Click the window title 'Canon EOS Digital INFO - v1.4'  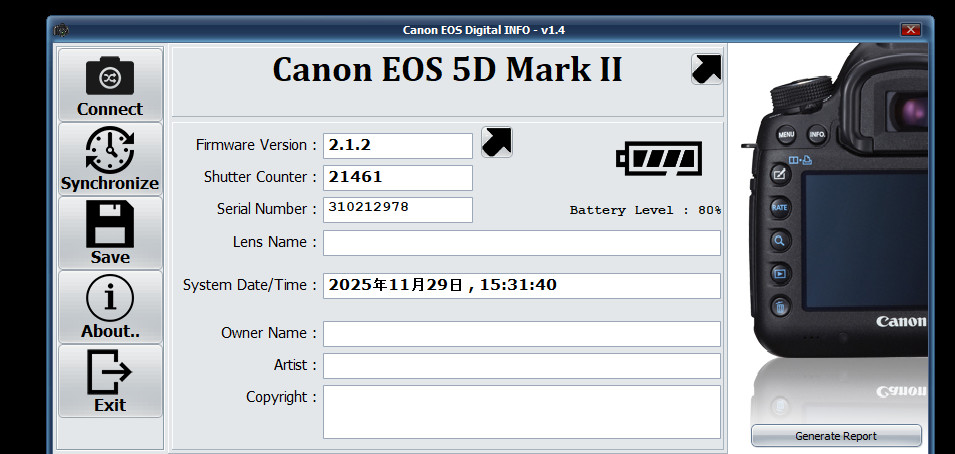(484, 30)
